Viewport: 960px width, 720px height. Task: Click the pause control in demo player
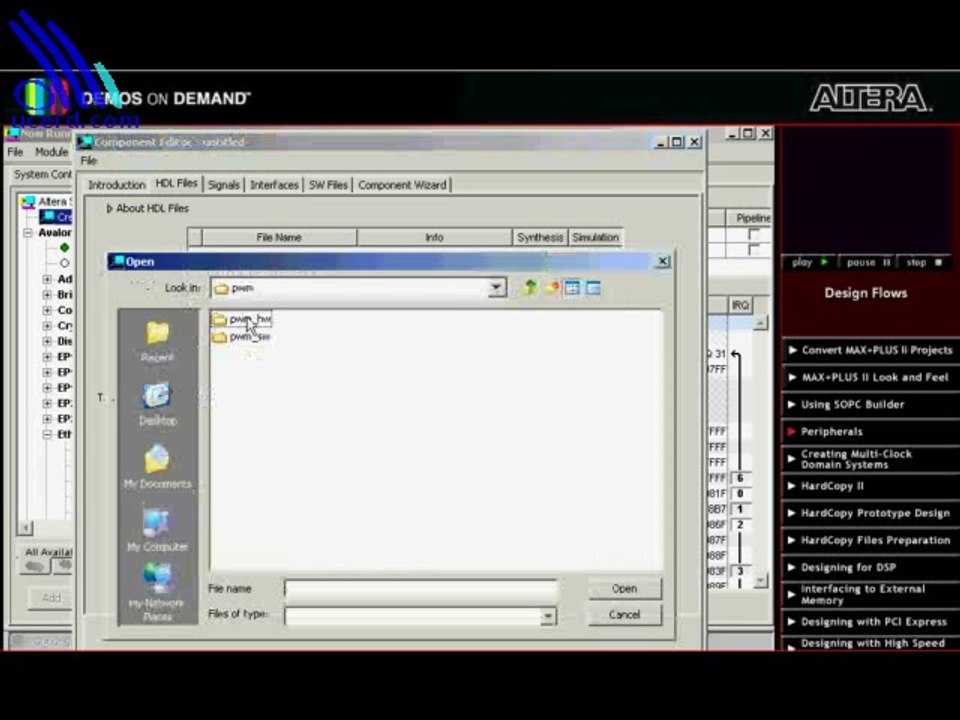click(868, 262)
